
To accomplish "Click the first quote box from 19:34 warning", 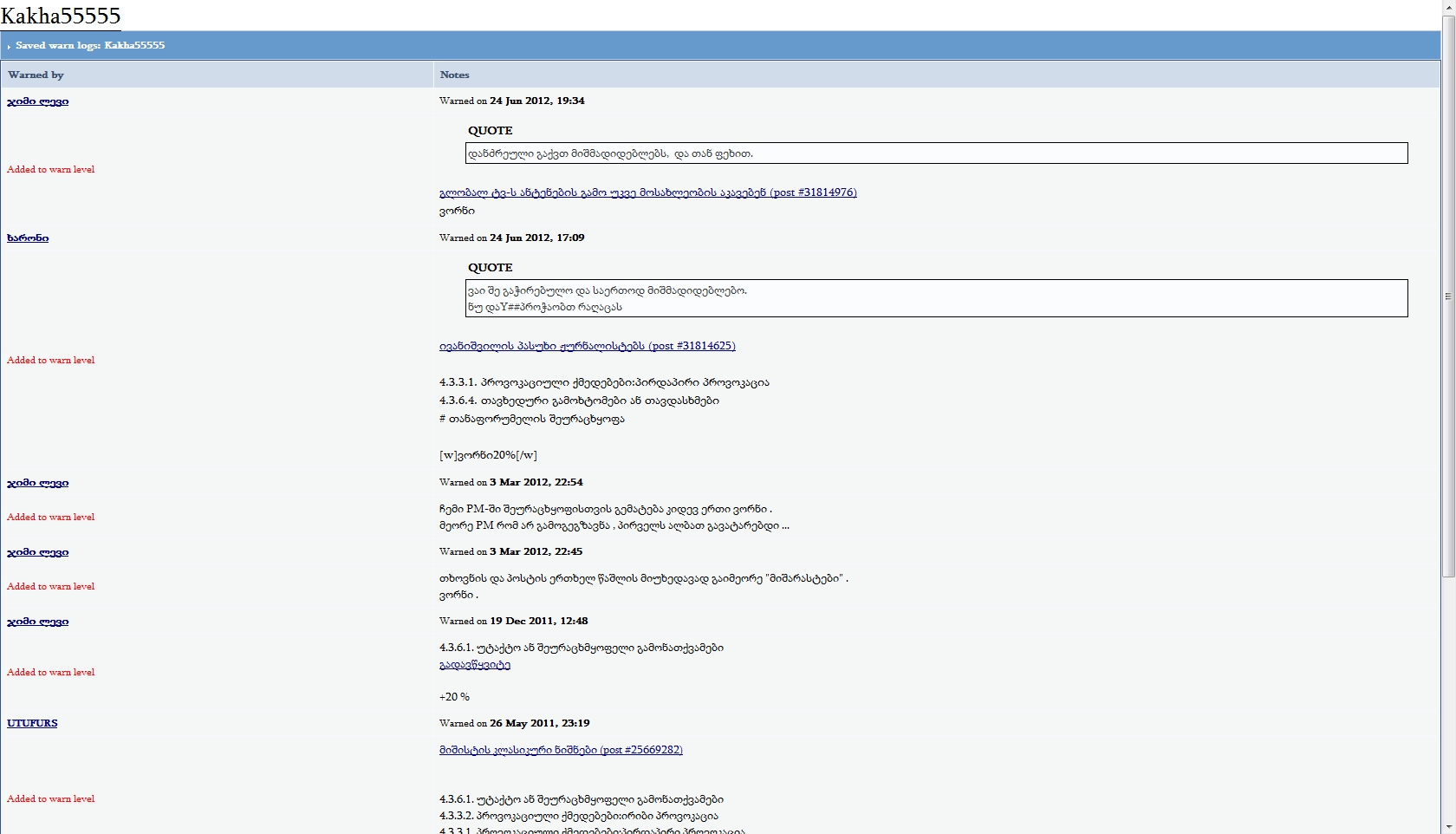I will click(936, 153).
